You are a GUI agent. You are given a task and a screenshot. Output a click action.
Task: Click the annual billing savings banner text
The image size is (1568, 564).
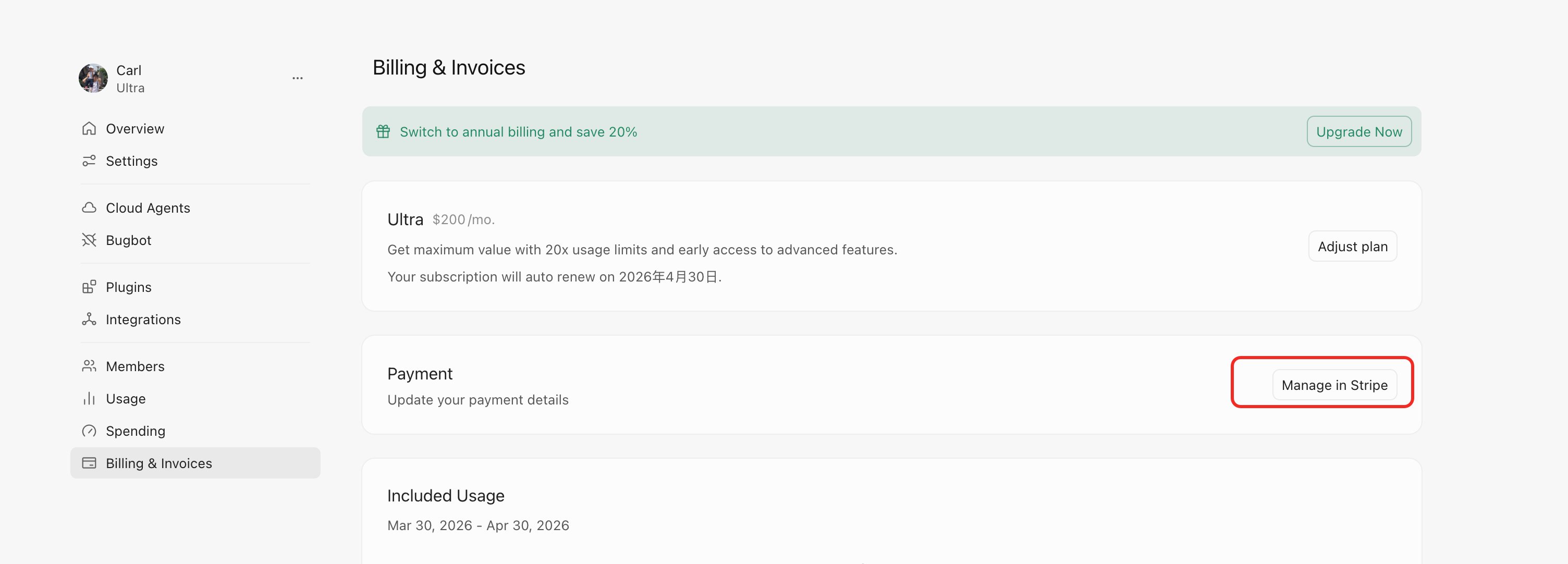tap(518, 132)
